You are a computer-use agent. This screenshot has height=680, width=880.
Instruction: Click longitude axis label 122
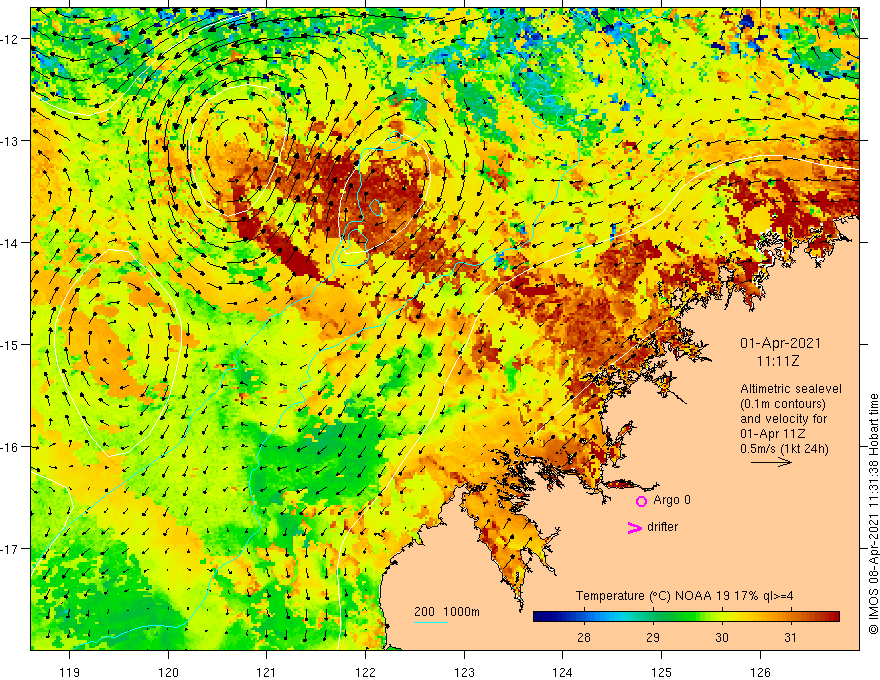(x=365, y=672)
